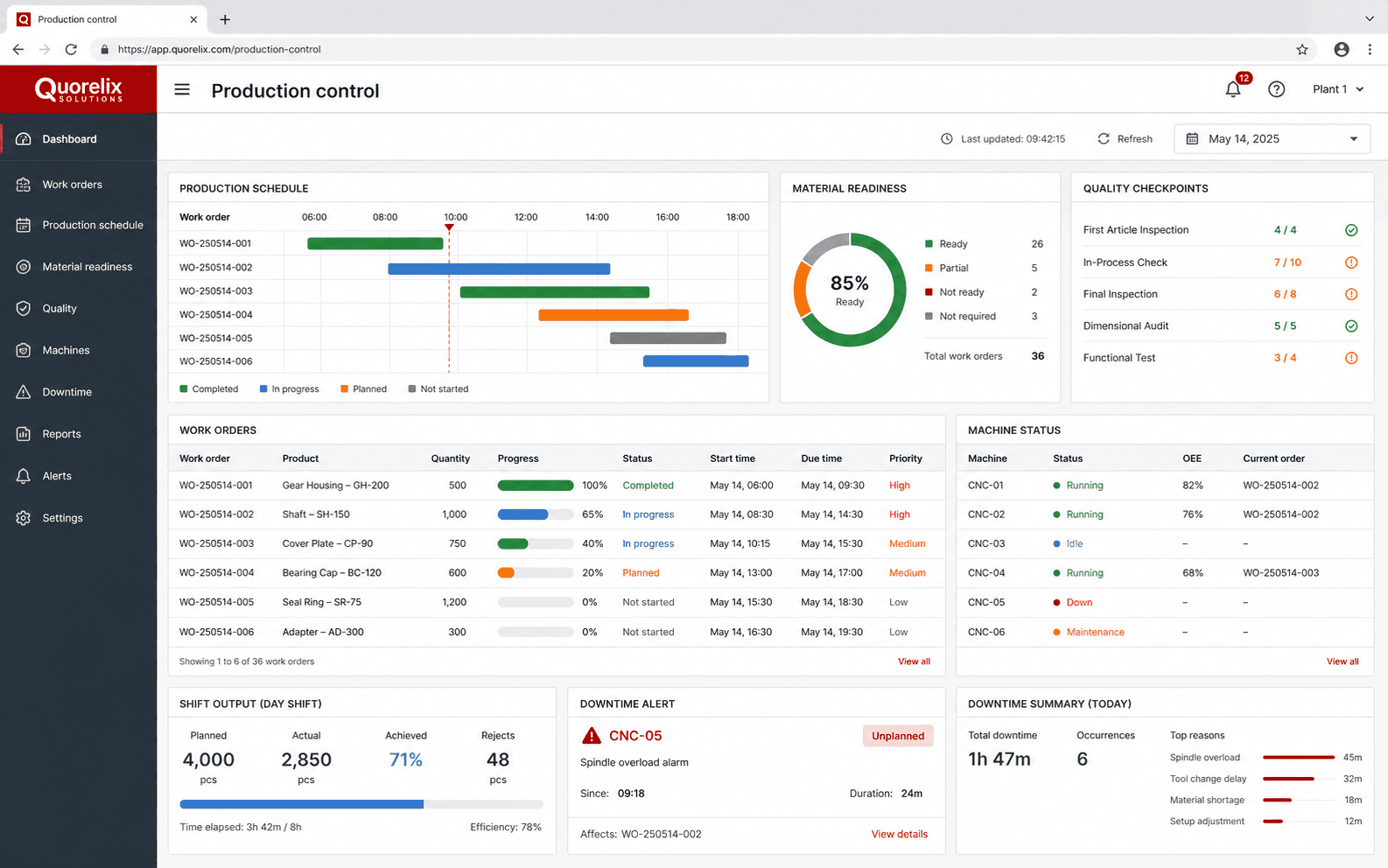Click Seal Ring – SR-75 product cell
The width and height of the screenshot is (1388, 868).
(x=321, y=603)
